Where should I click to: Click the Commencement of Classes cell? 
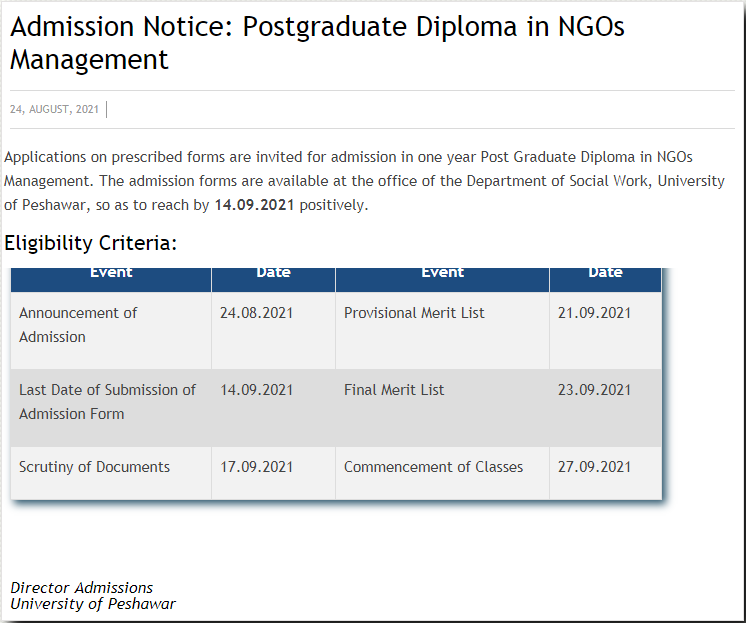tap(433, 467)
